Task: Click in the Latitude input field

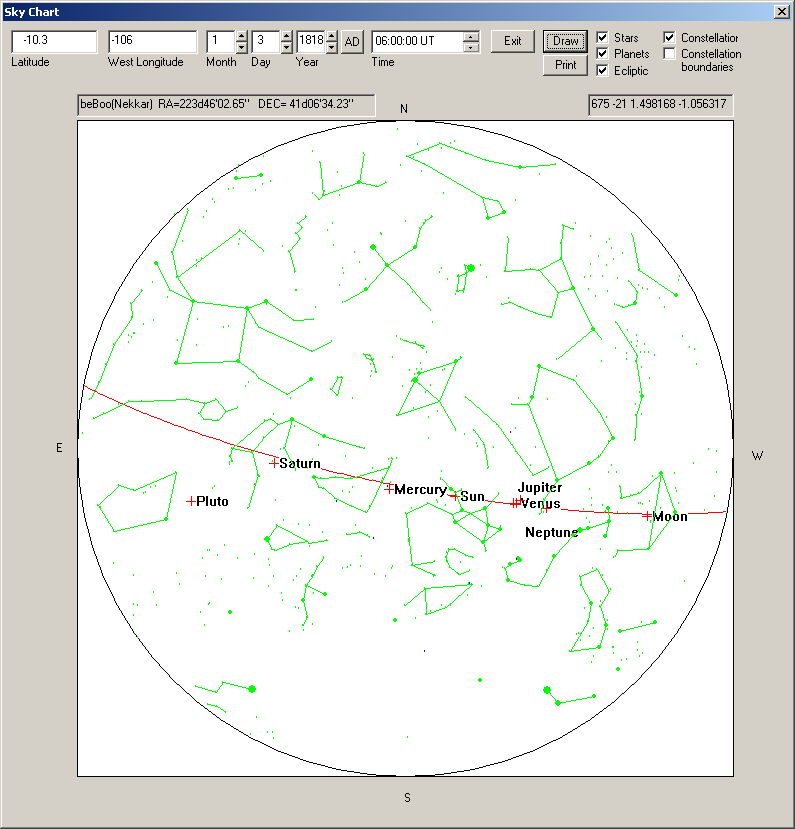Action: tap(54, 41)
